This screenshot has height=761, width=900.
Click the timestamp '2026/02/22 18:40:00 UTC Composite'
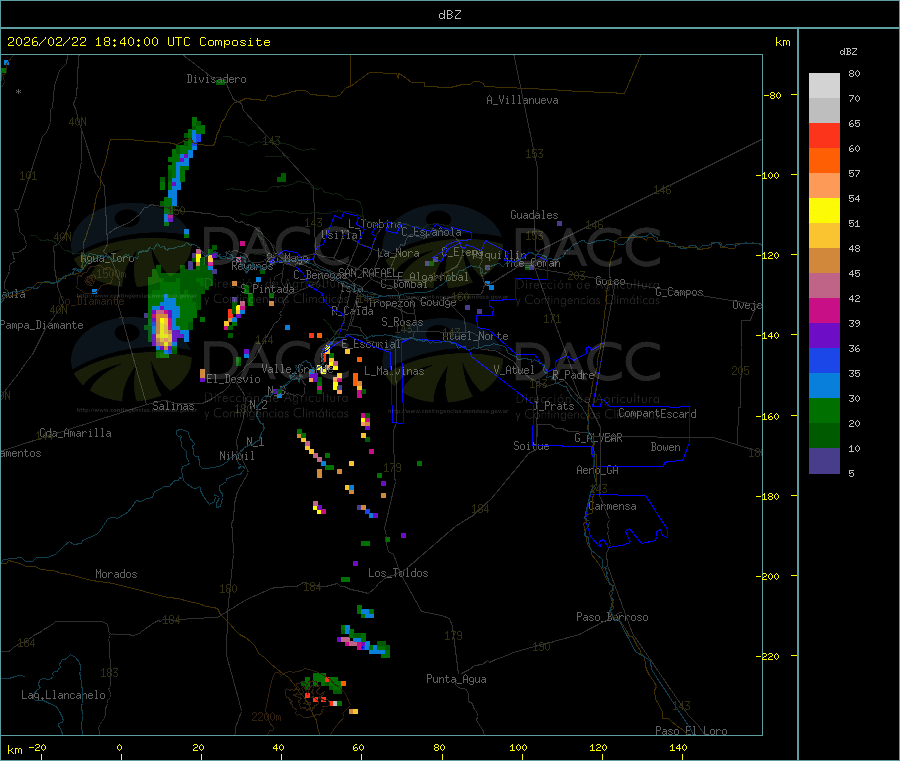138,42
